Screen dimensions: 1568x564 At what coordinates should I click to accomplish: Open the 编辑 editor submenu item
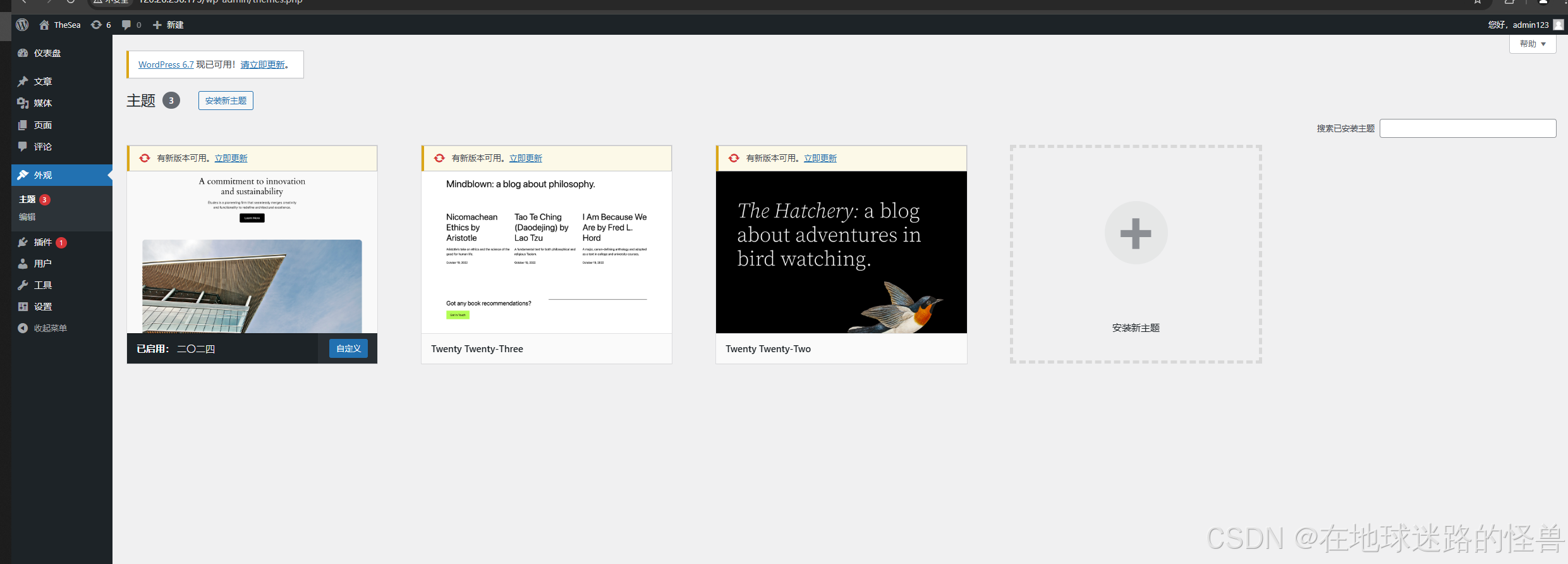[27, 217]
